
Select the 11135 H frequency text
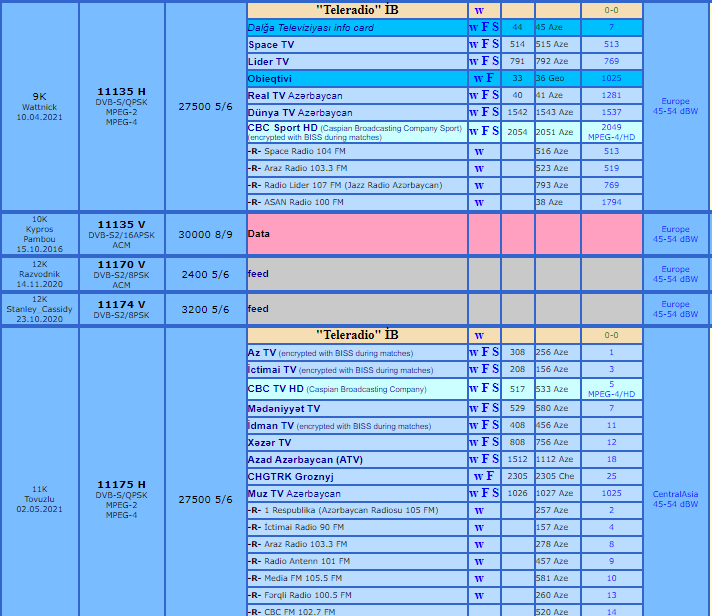point(121,92)
